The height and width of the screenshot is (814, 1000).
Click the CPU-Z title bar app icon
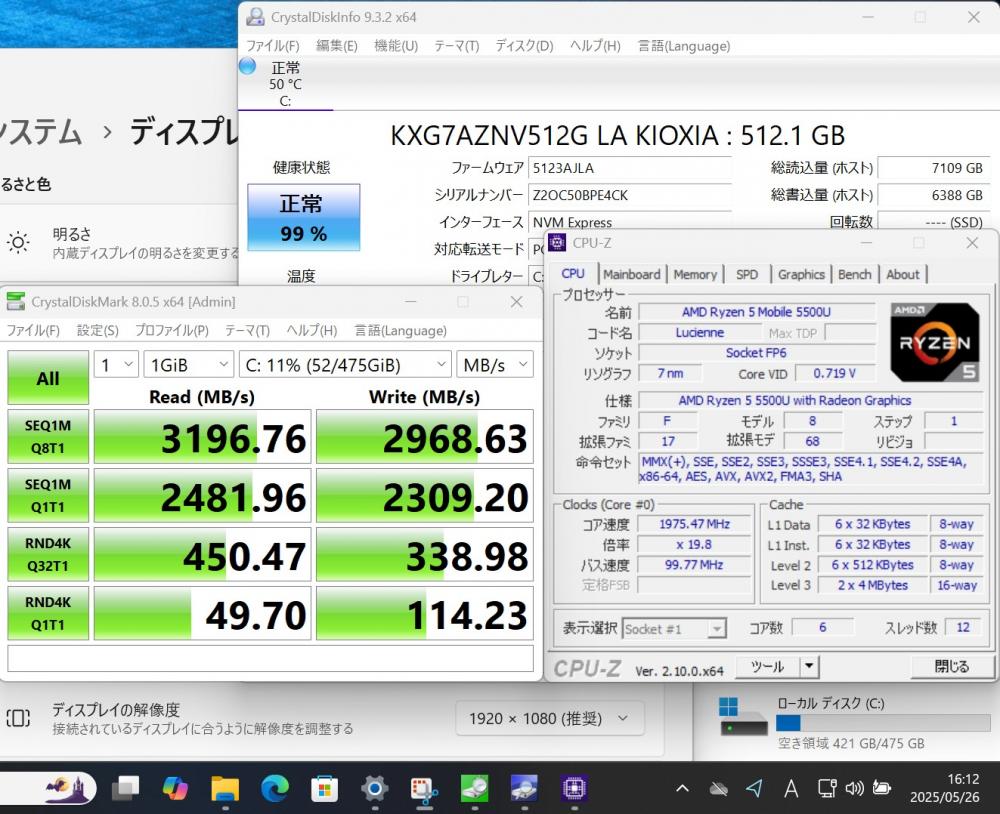(557, 242)
